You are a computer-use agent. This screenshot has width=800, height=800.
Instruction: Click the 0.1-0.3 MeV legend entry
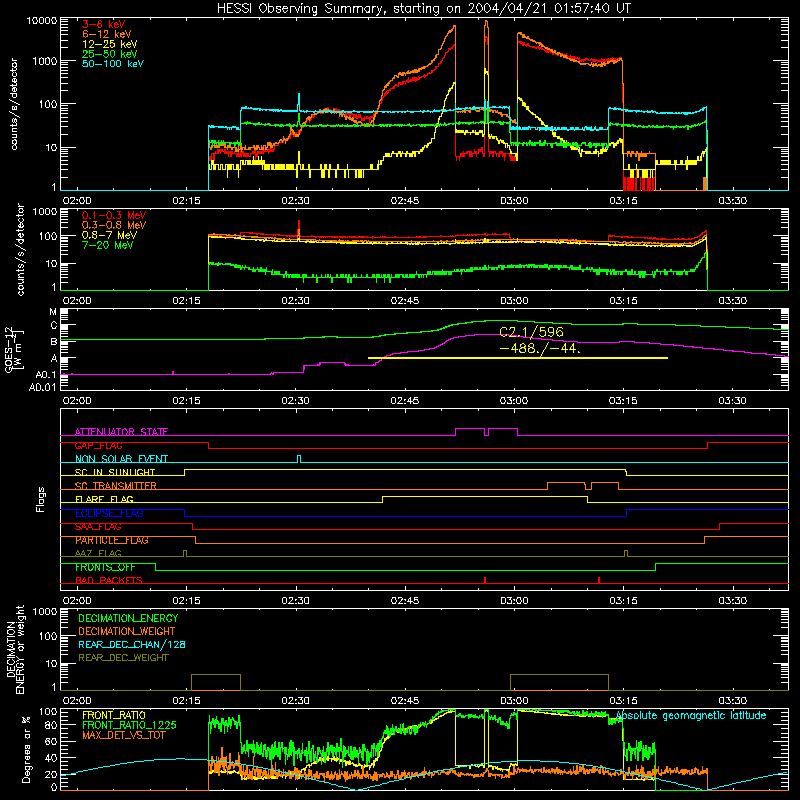(114, 215)
